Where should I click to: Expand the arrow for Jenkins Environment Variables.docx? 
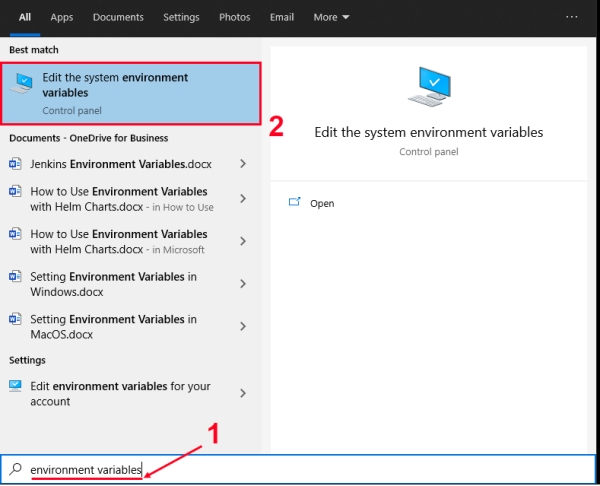pos(243,164)
